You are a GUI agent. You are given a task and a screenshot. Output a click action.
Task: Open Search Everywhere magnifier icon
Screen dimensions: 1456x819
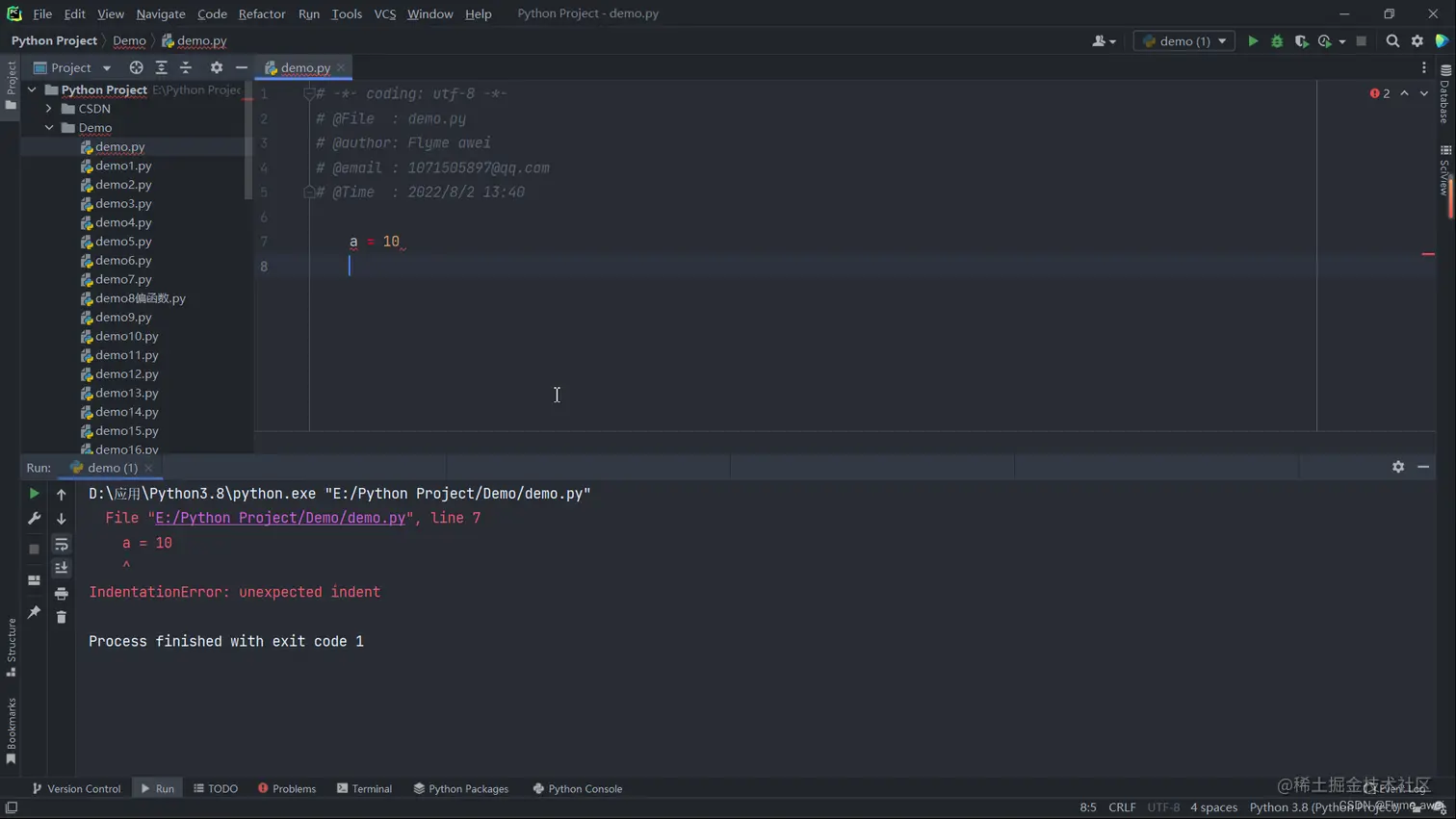pyautogui.click(x=1392, y=41)
